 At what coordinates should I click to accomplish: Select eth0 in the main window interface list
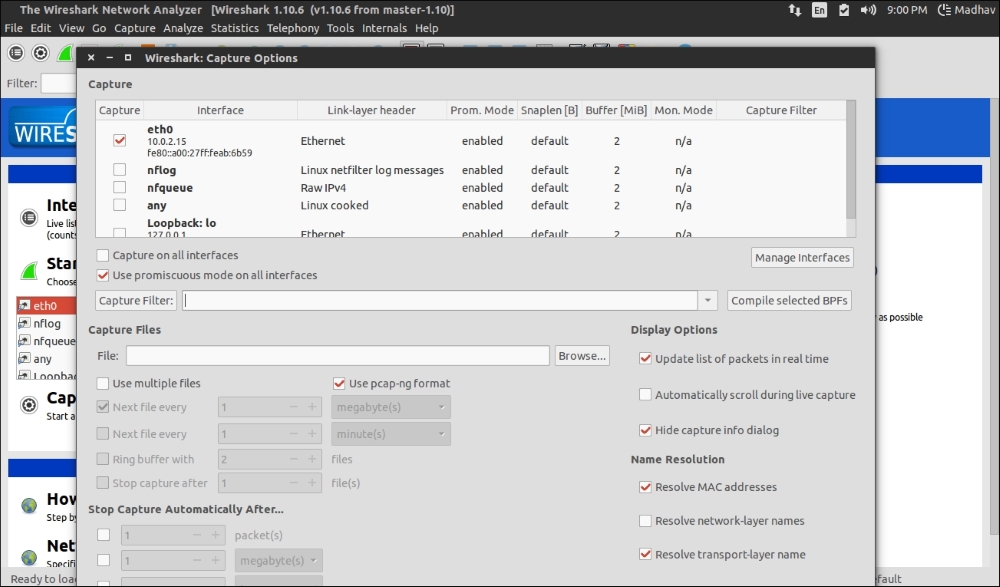pyautogui.click(x=47, y=306)
